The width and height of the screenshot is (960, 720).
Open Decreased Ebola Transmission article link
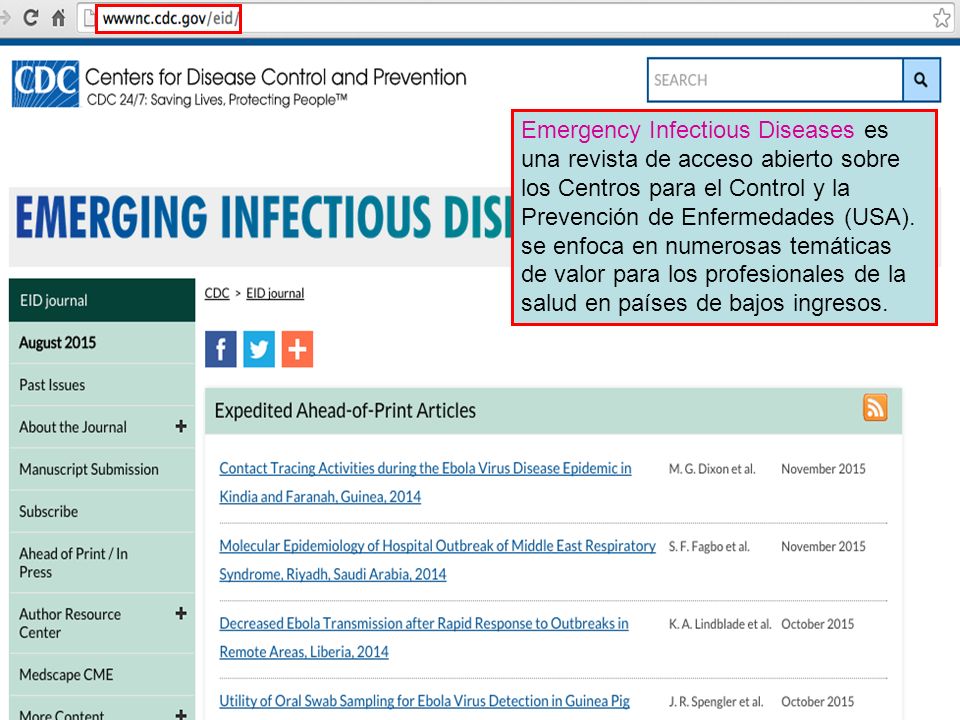(x=424, y=637)
